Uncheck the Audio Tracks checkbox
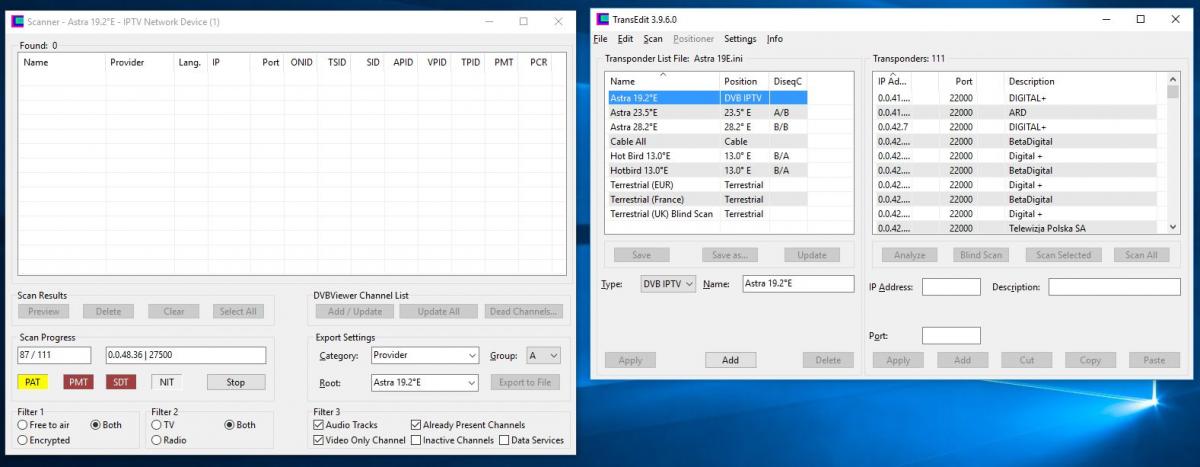The width and height of the screenshot is (1200, 467). (319, 425)
